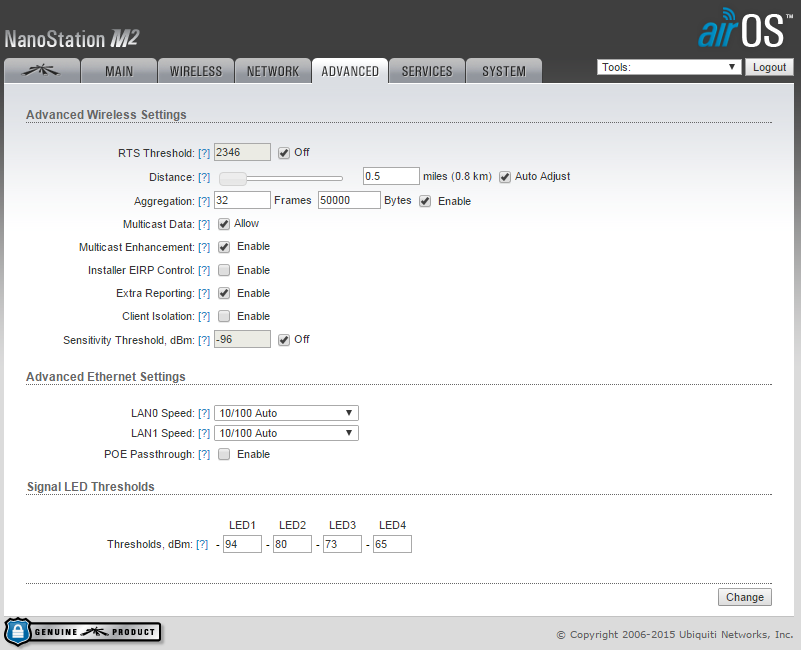Switch to the SYSTEM tab

pyautogui.click(x=504, y=71)
